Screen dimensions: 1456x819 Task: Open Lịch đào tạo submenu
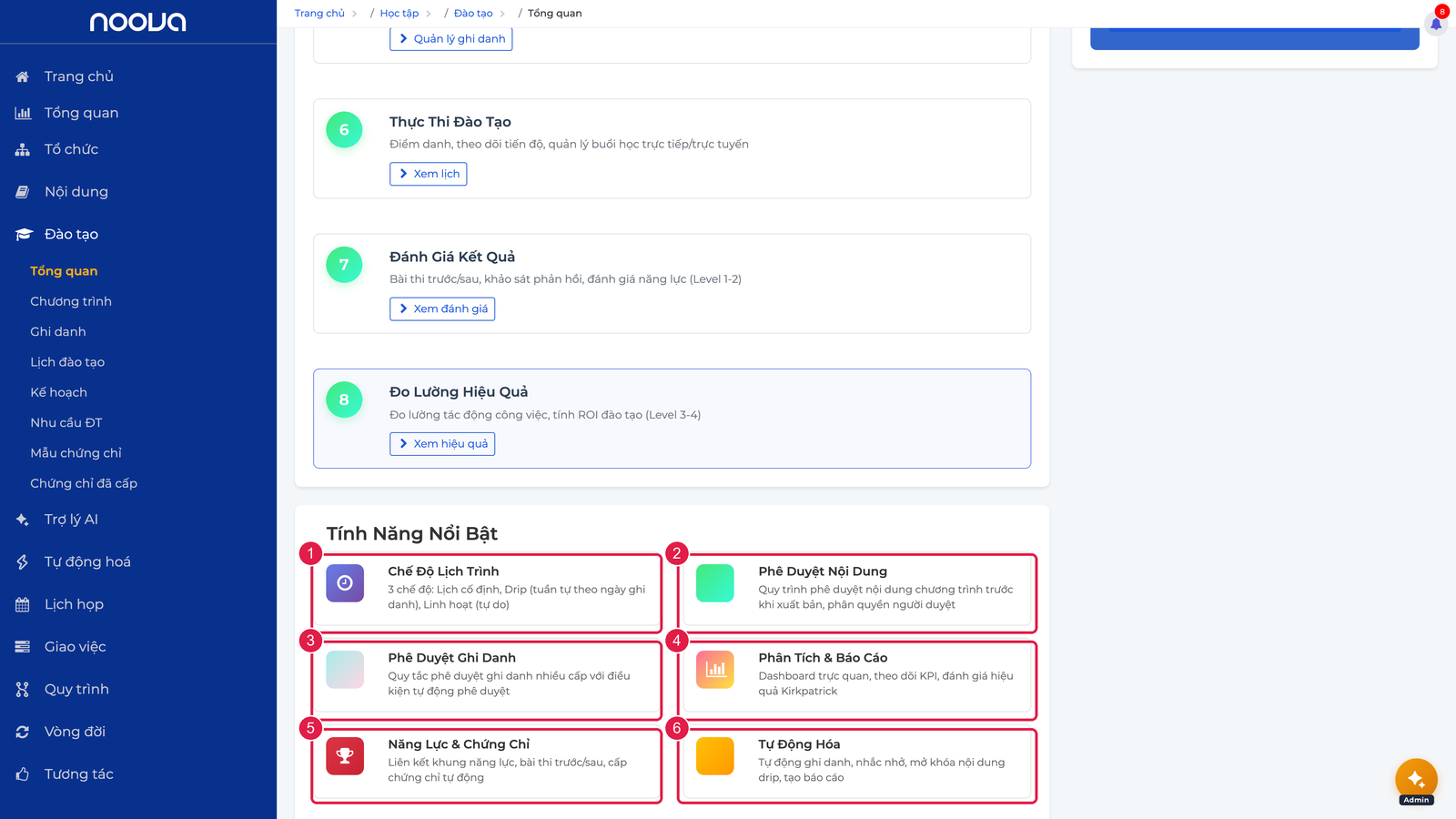point(67,362)
